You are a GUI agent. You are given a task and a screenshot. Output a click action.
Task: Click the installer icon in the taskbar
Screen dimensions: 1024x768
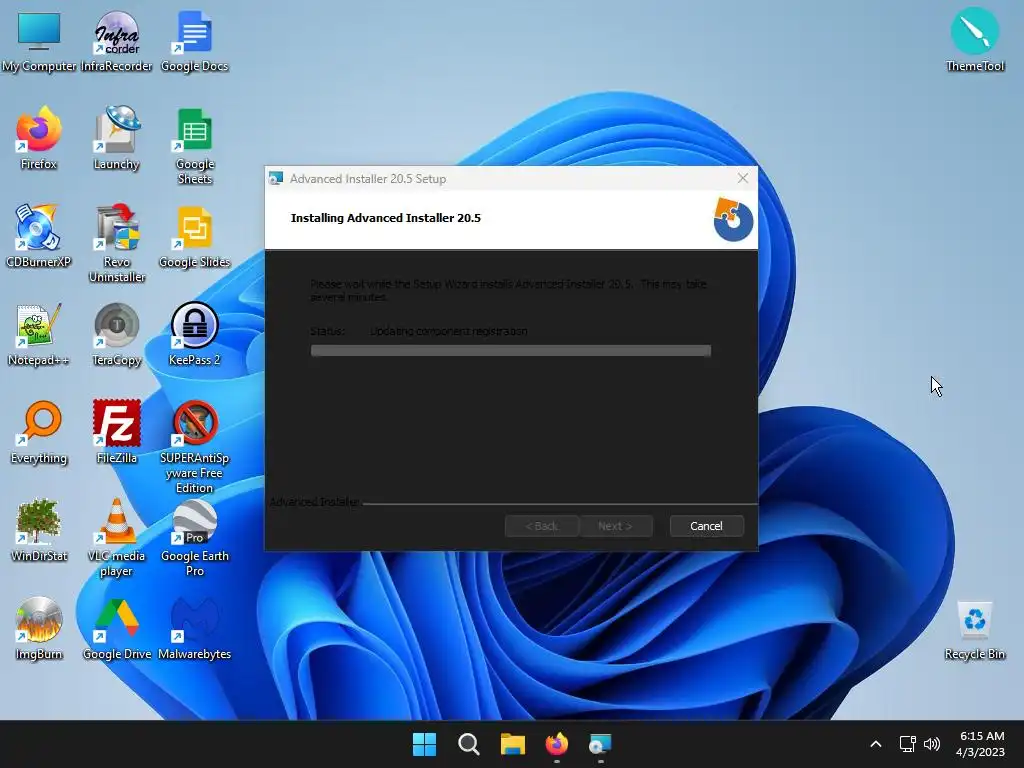[600, 744]
